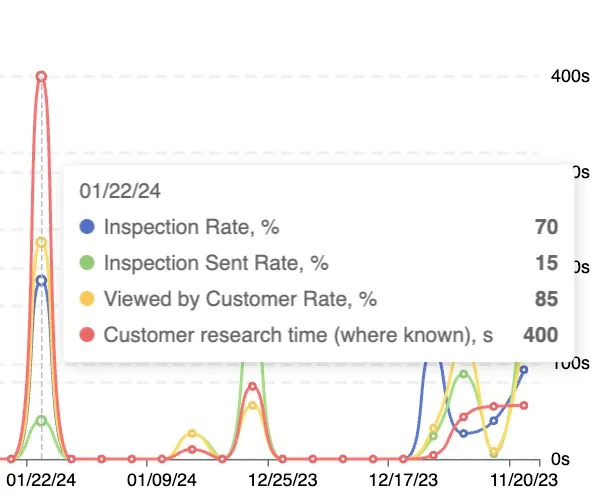
Task: Click rightmost red data point near 11/20/23
Action: pos(523,405)
